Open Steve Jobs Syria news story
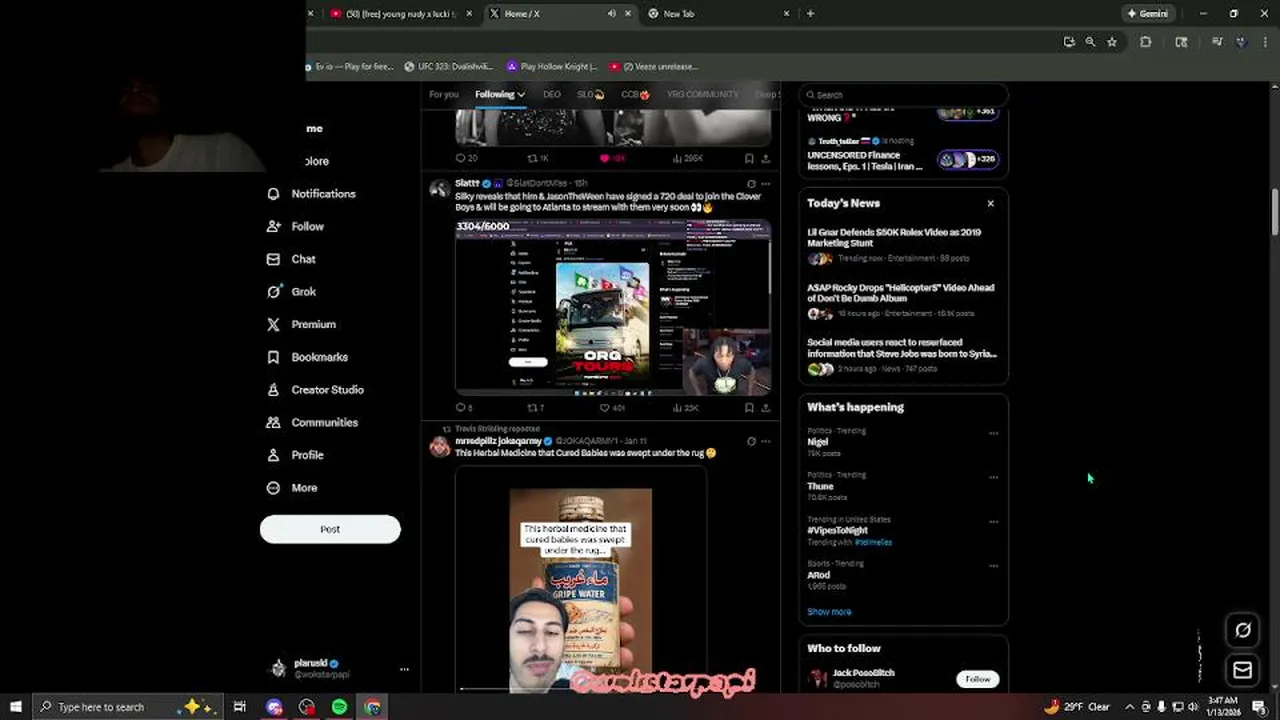The width and height of the screenshot is (1280, 720). [x=902, y=355]
